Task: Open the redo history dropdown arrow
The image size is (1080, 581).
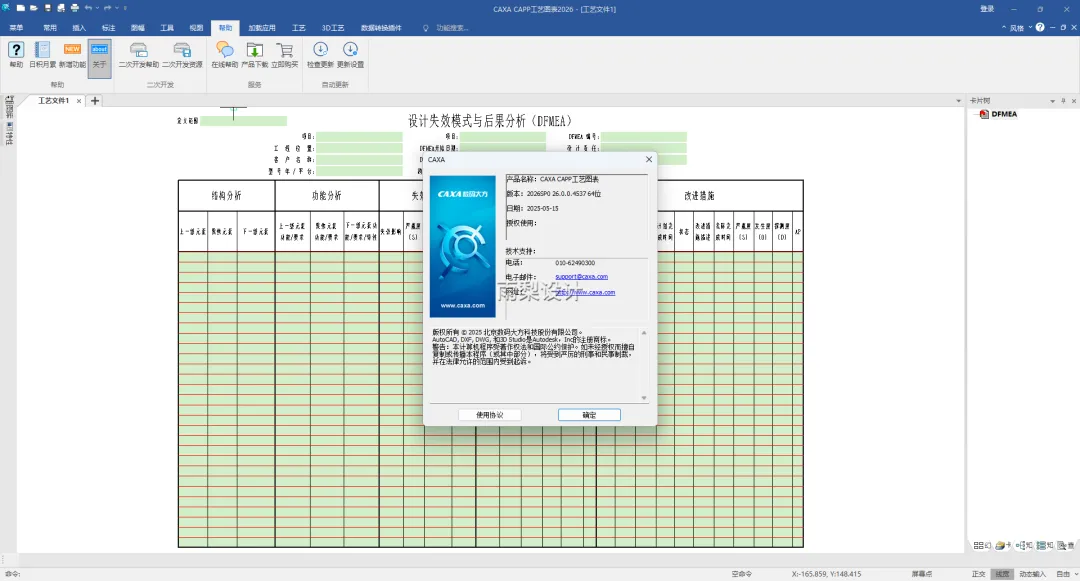Action: pyautogui.click(x=116, y=8)
